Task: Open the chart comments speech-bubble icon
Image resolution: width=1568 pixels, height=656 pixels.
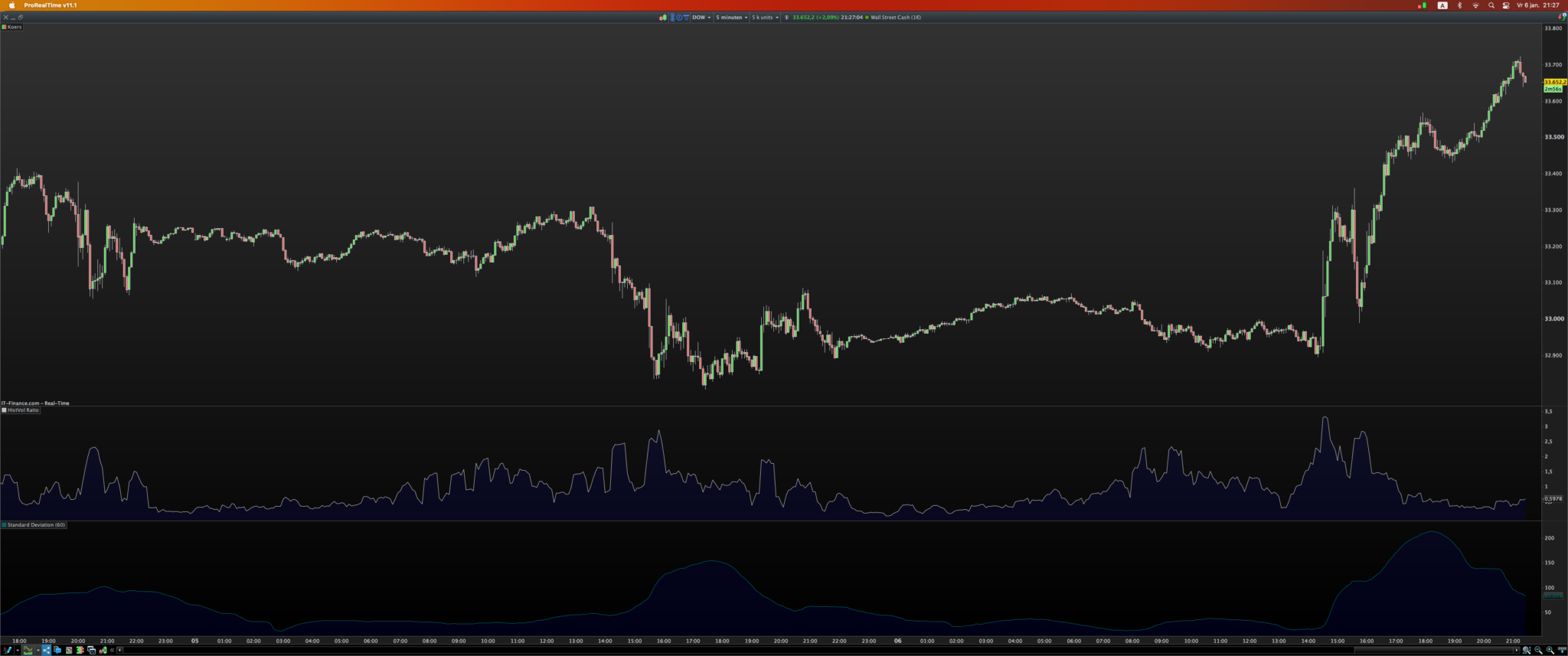Action: pyautogui.click(x=57, y=650)
